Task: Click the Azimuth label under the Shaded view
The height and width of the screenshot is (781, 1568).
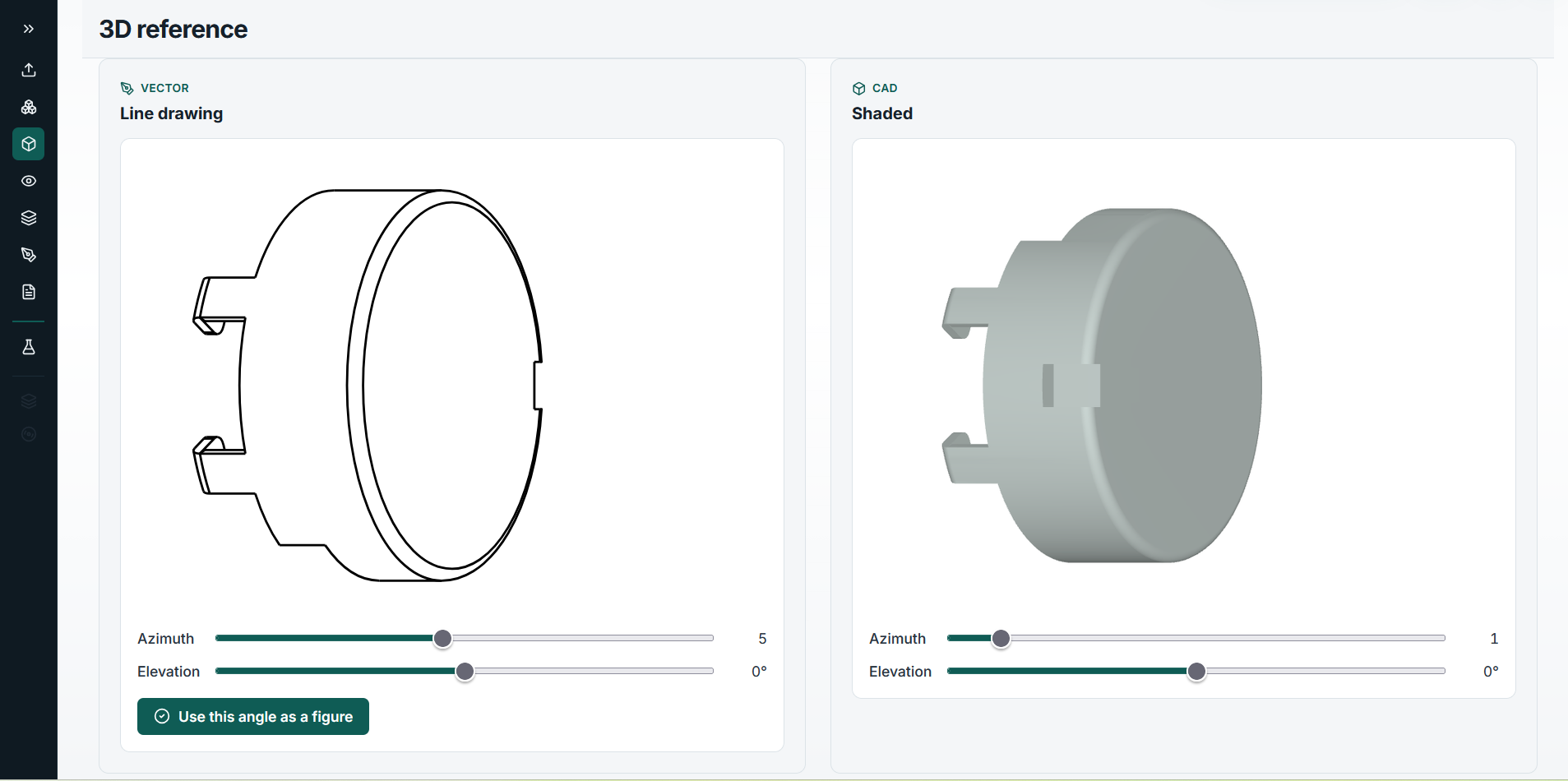Action: [898, 639]
